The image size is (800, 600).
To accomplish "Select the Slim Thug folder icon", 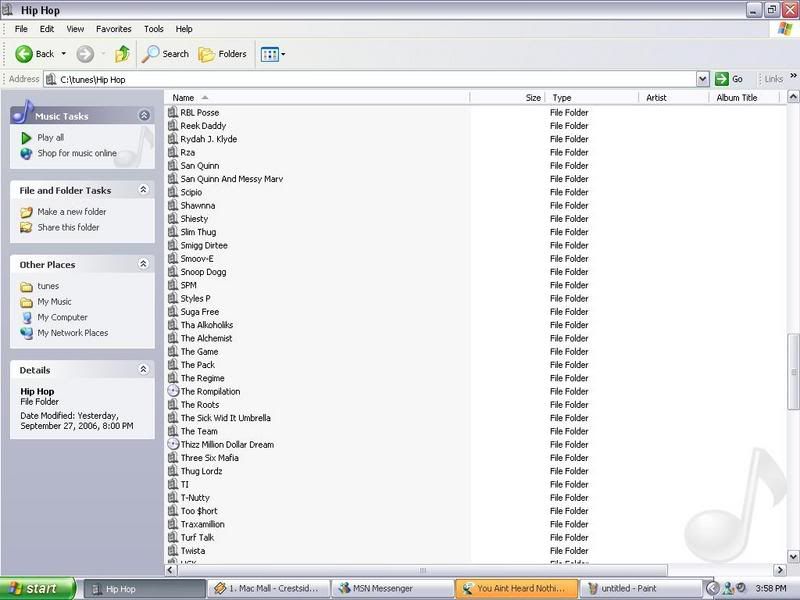I will 173,232.
